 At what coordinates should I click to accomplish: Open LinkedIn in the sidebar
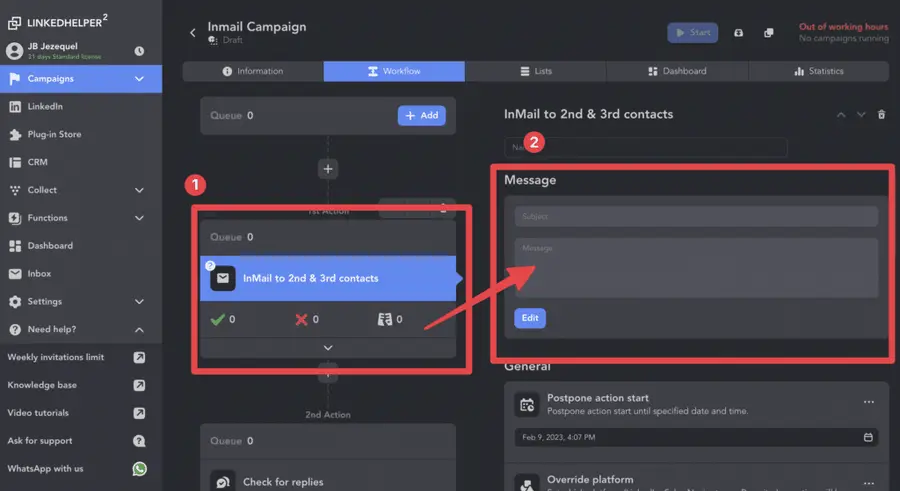click(81, 106)
